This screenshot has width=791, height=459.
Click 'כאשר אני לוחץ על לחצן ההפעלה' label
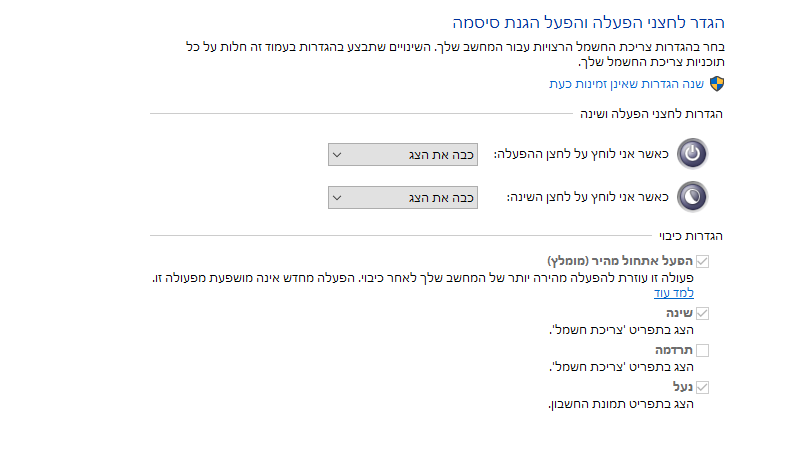tap(580, 154)
